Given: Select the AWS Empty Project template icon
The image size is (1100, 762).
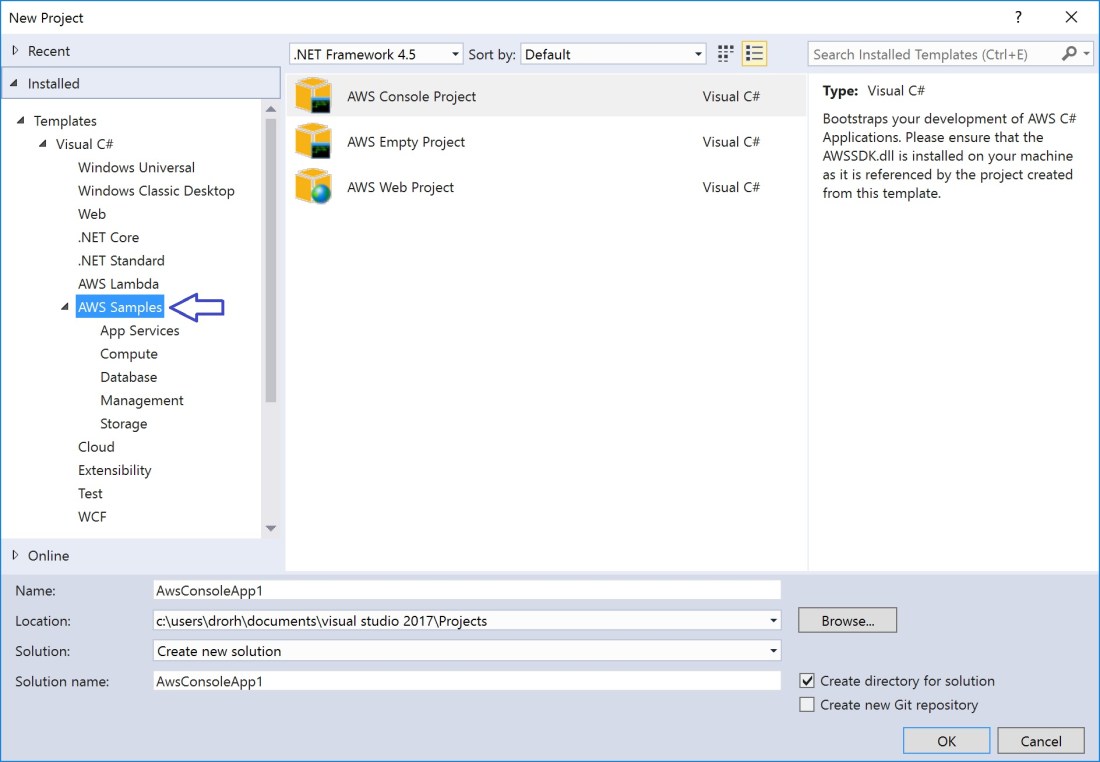Looking at the screenshot, I should [x=314, y=142].
